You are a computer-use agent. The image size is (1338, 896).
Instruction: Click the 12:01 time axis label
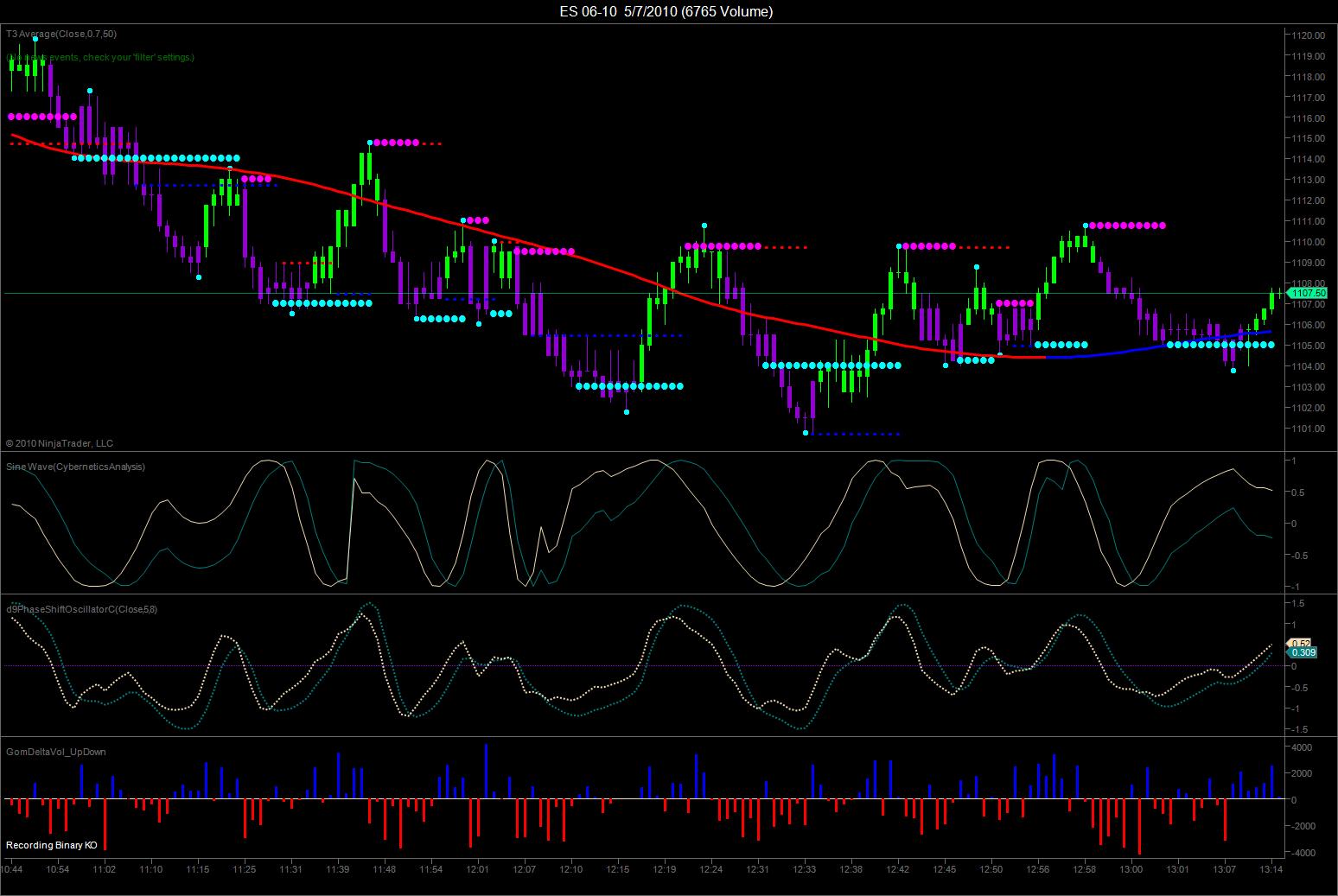pos(478,869)
